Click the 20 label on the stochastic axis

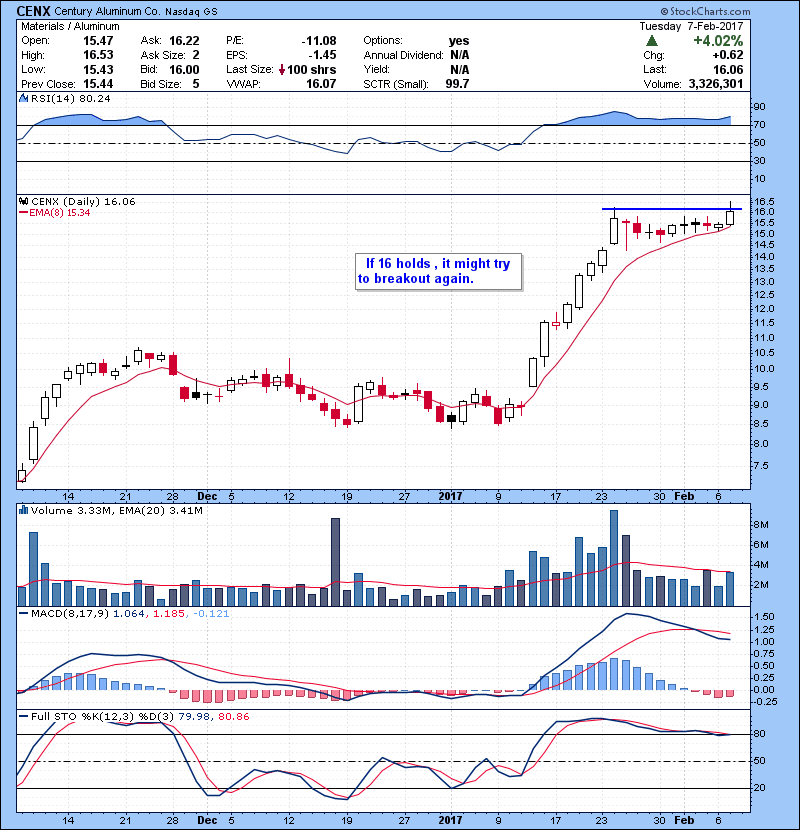click(759, 788)
